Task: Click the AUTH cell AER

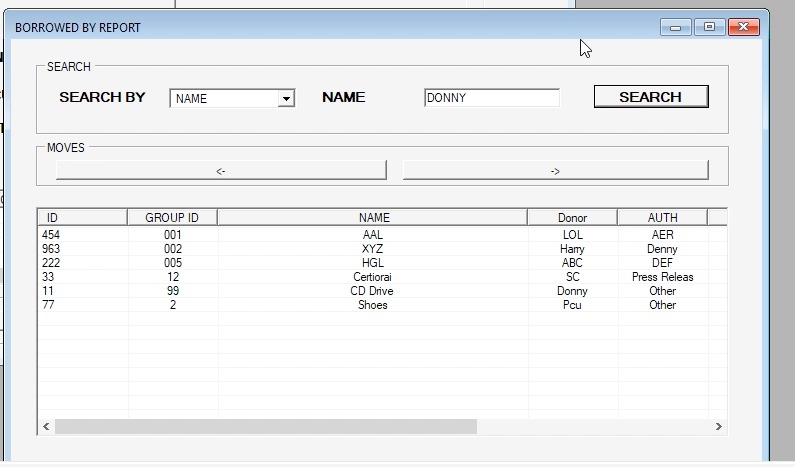Action: (x=663, y=235)
